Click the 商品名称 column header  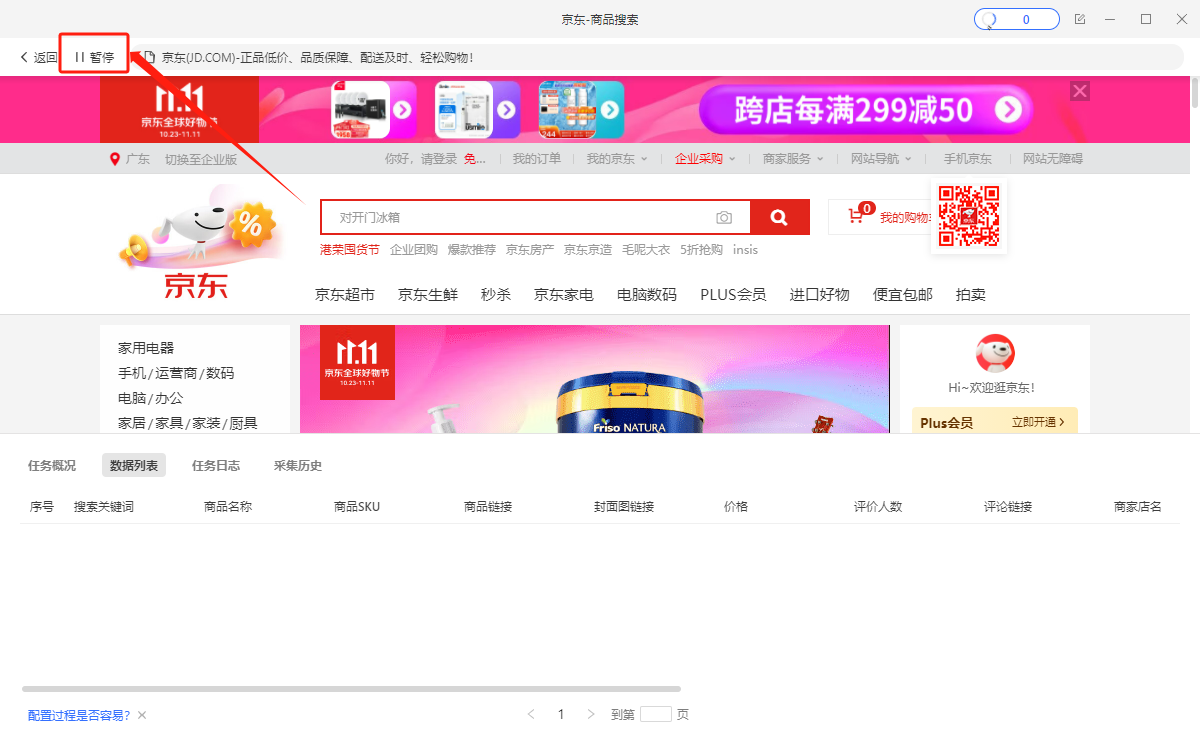coord(228,507)
